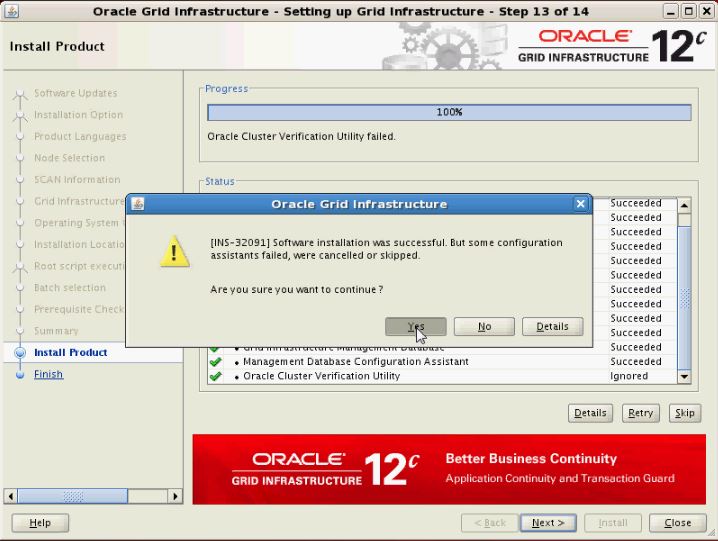
Task: Maximize the installer window
Action: point(688,11)
